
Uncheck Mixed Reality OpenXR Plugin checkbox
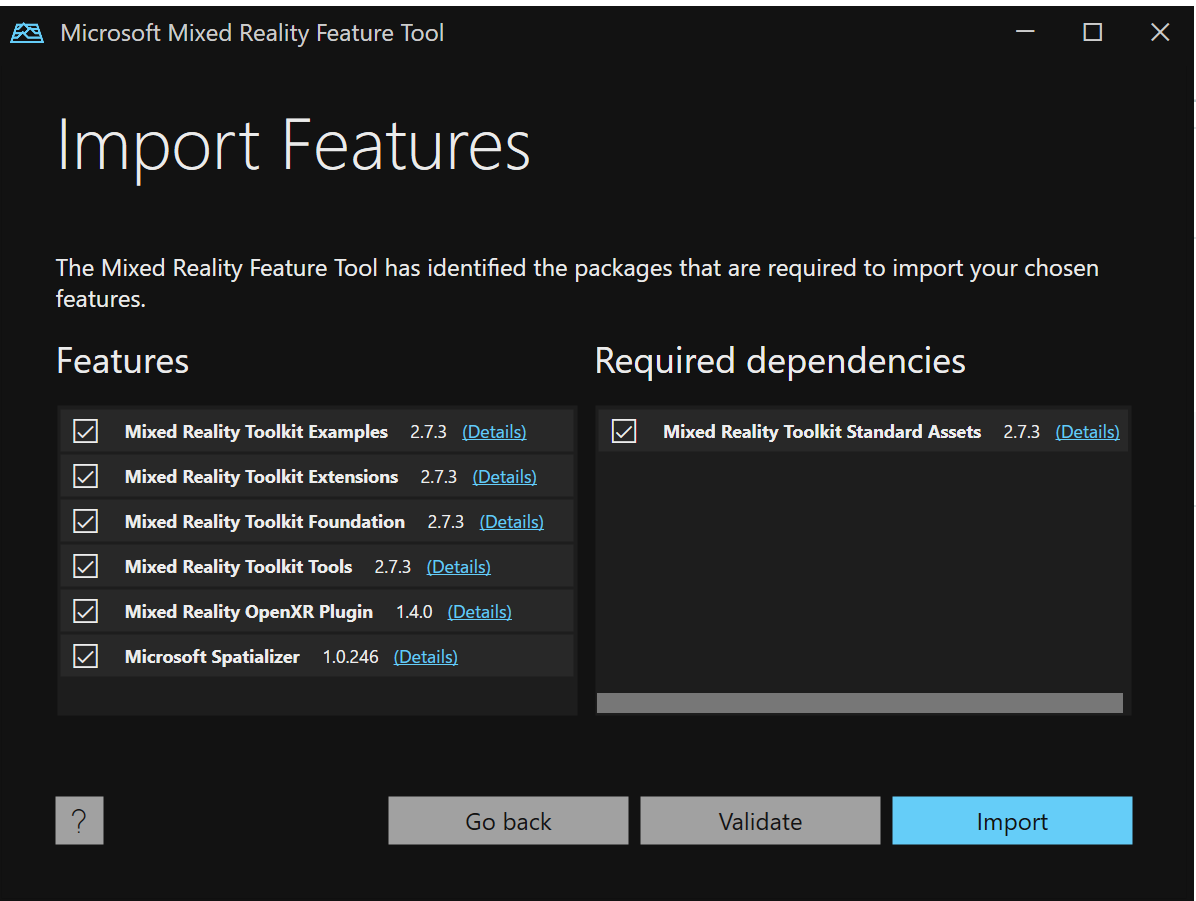[x=85, y=611]
